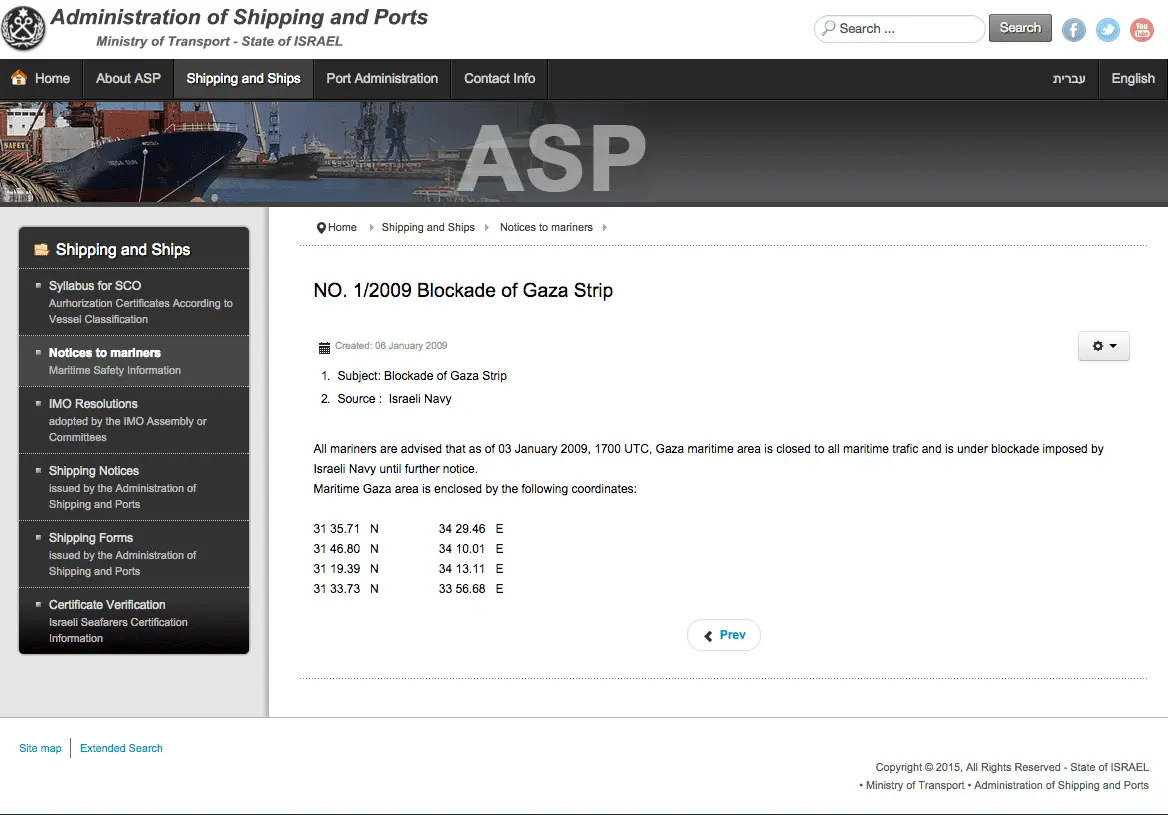Open the Port Administration menu
Image resolution: width=1168 pixels, height=815 pixels.
coord(382,79)
